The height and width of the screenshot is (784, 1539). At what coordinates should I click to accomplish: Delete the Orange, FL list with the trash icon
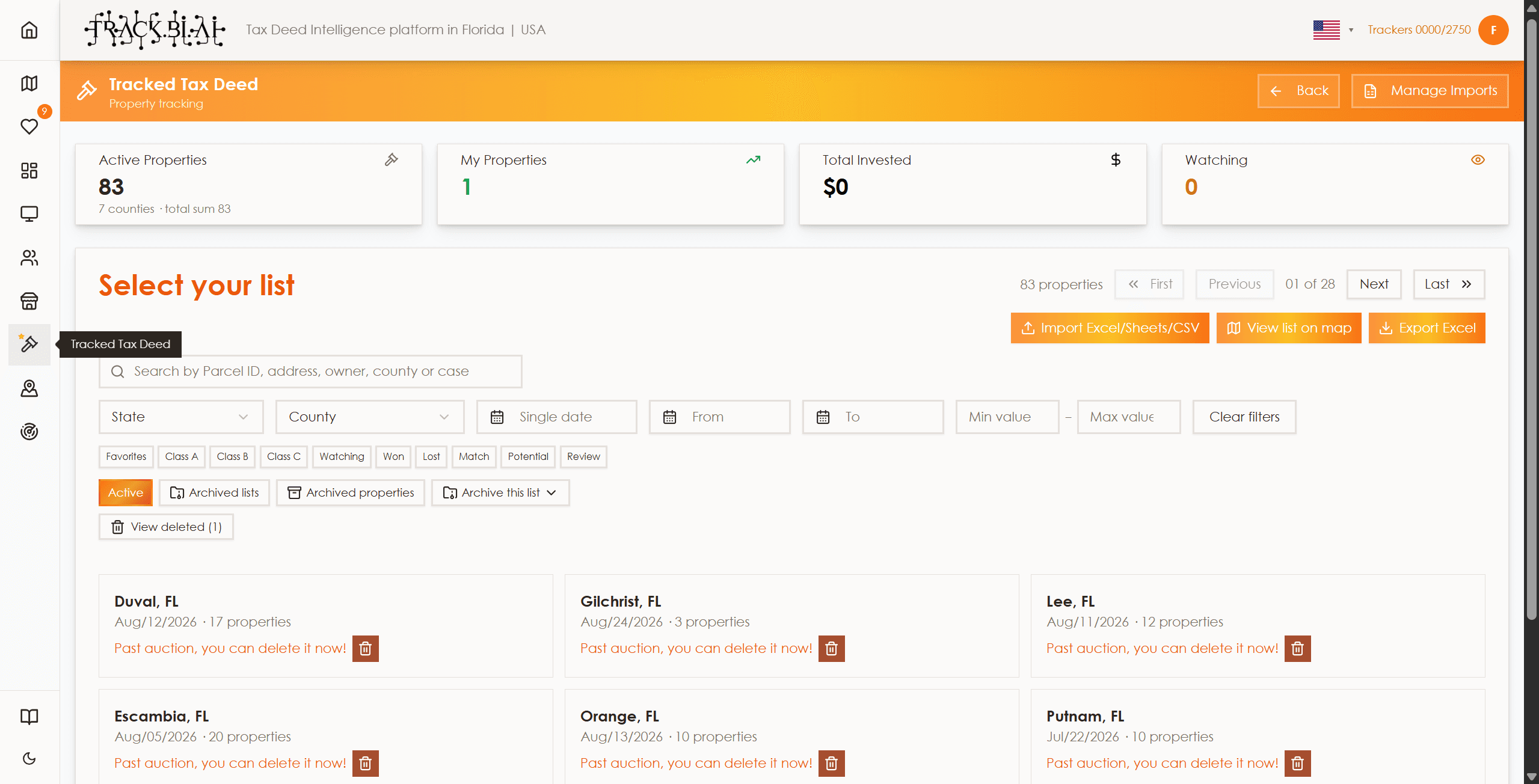(831, 764)
